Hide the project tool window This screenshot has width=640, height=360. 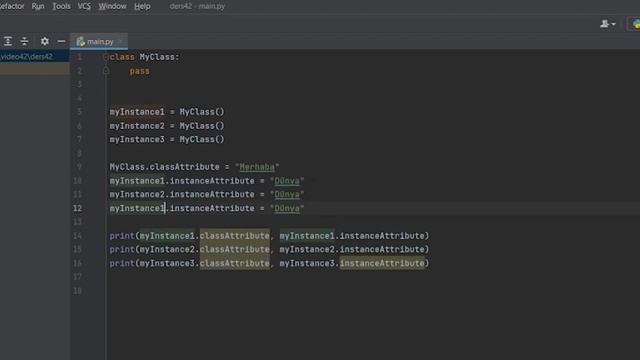pos(61,41)
